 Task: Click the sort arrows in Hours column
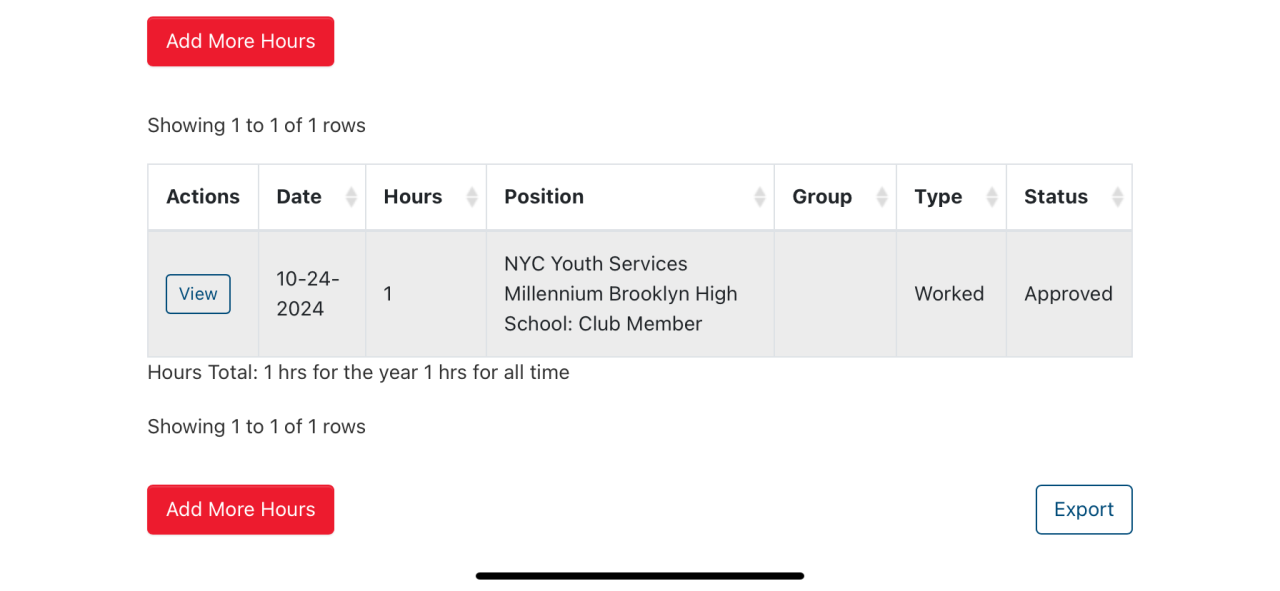[472, 197]
